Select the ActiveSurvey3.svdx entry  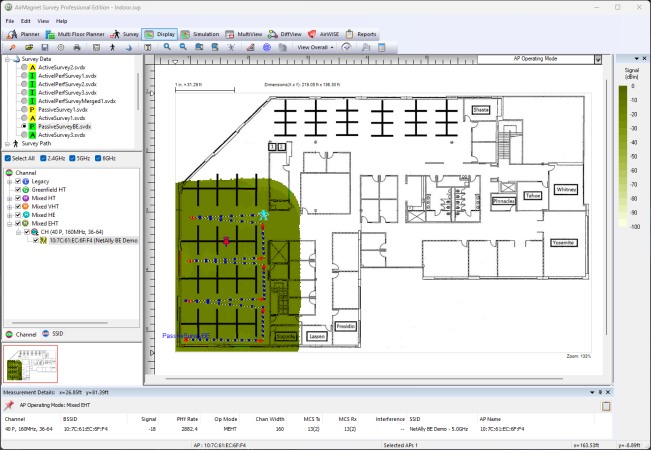pos(61,135)
